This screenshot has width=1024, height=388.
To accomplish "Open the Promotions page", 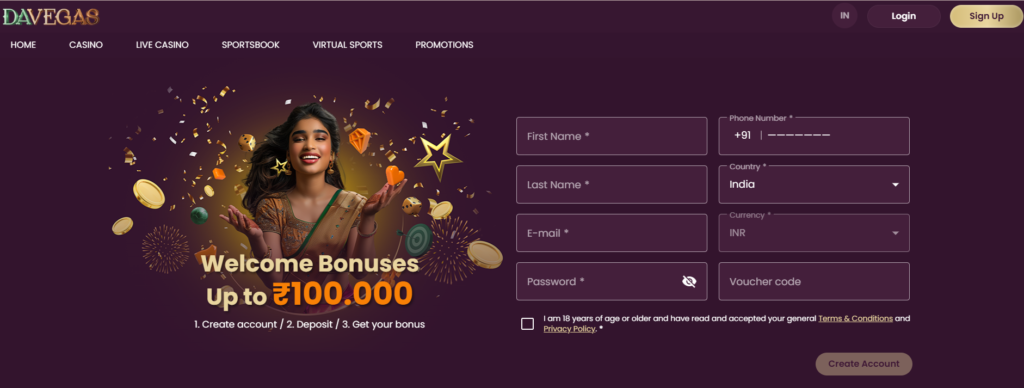I will coord(444,45).
